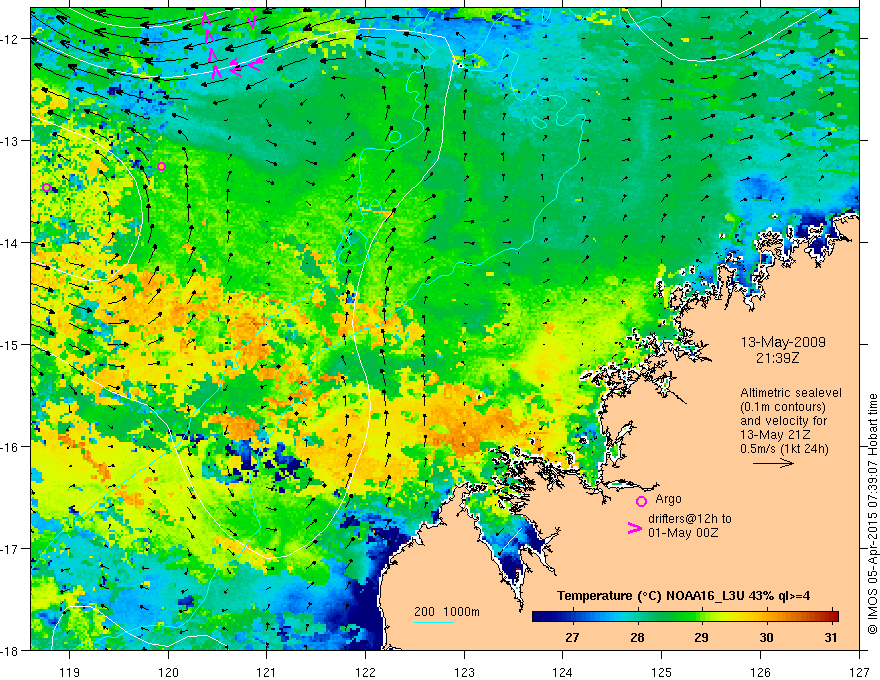Click the 0.5m/s velocity scale arrow

773,463
